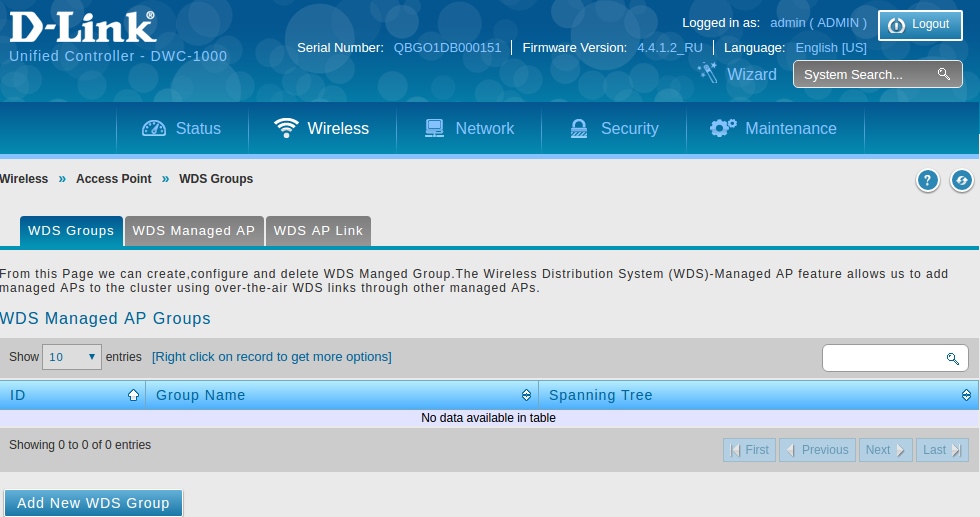Switch to the WDS Managed AP tab
Viewport: 980px width, 517px height.
click(x=194, y=231)
